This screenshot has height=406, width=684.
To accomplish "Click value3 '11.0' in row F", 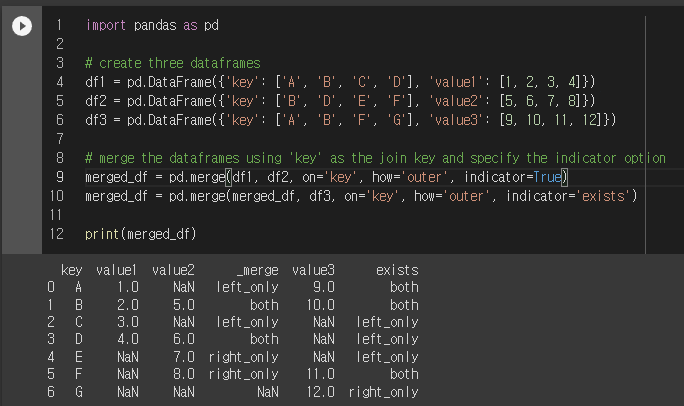I will pos(320,374).
